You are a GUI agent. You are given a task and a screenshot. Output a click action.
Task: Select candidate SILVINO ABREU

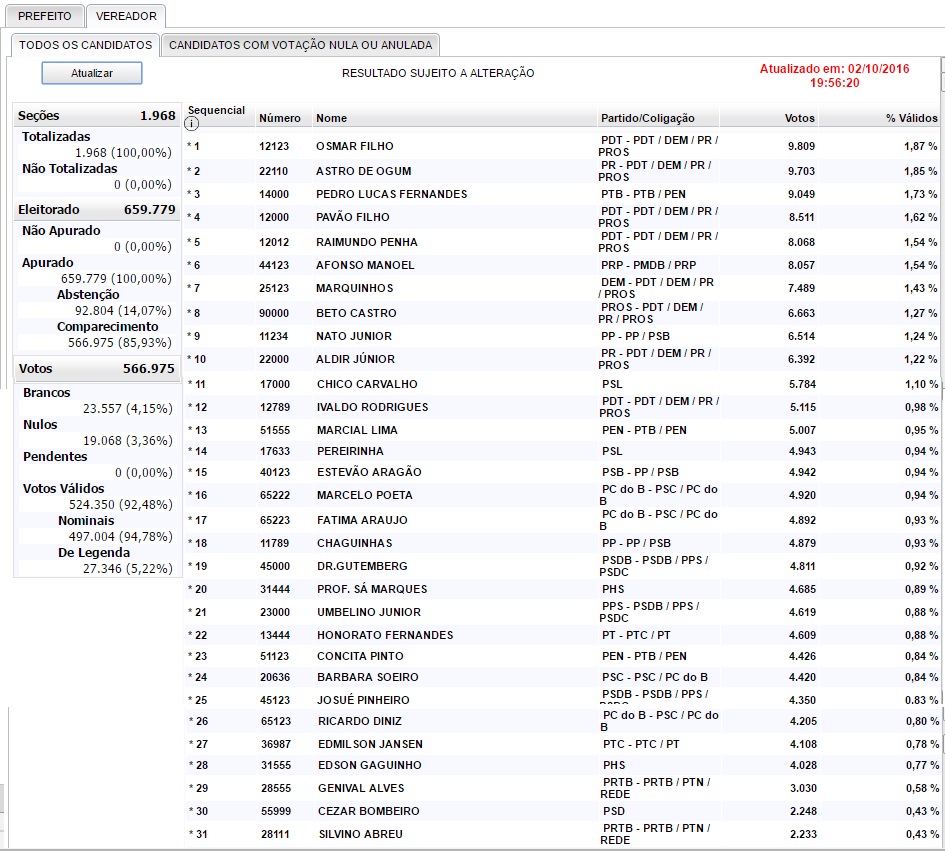362,834
